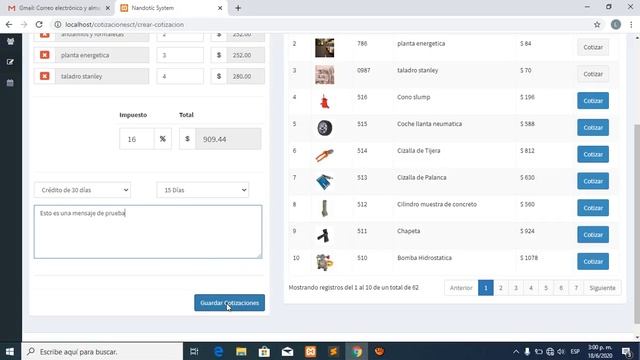Open the volume icon in system tray

point(561,351)
